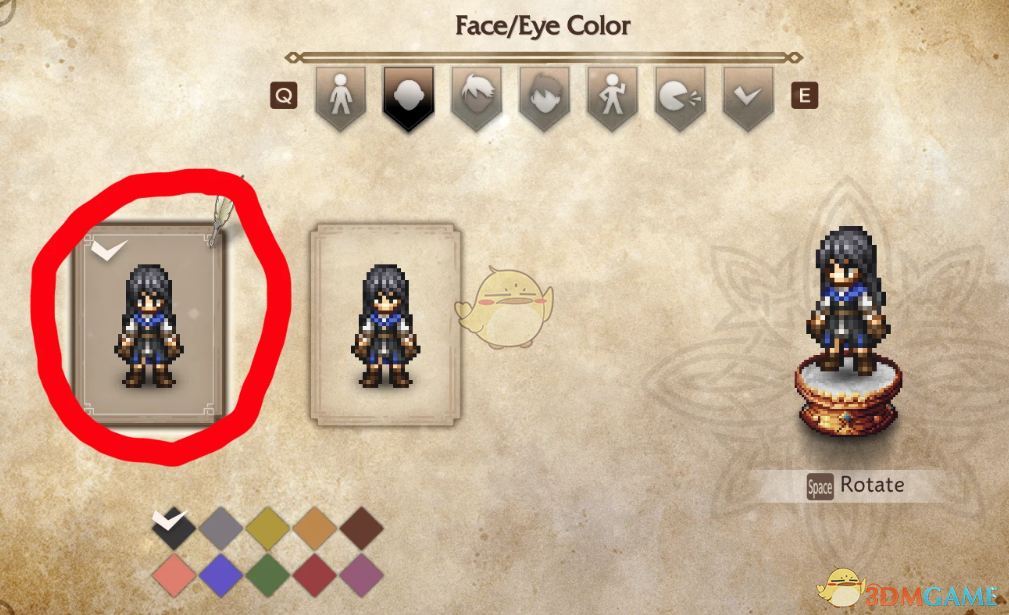Open the body type tab icon
Screen dimensions: 1009x615
[340, 98]
